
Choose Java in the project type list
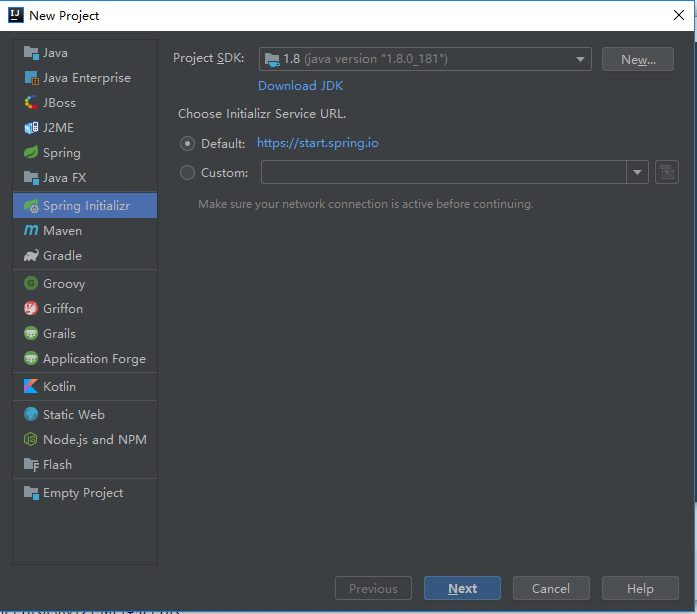pos(85,53)
